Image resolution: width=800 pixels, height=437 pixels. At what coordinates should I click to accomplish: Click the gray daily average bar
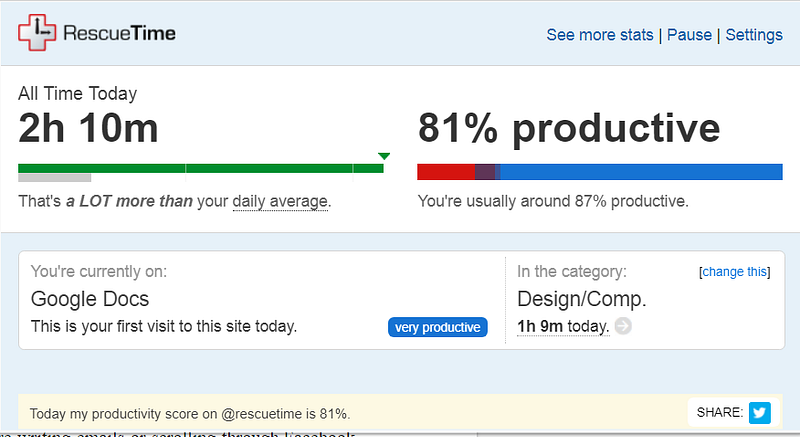(x=54, y=178)
